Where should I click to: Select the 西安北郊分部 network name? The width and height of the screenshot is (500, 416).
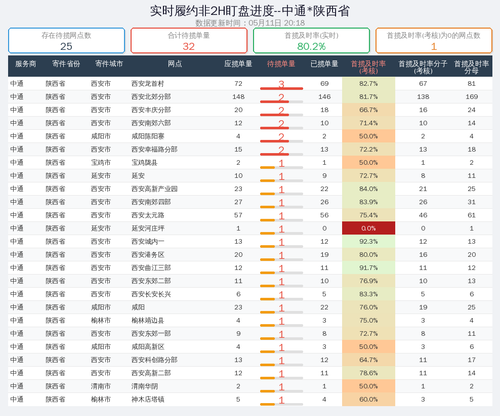[x=151, y=97]
